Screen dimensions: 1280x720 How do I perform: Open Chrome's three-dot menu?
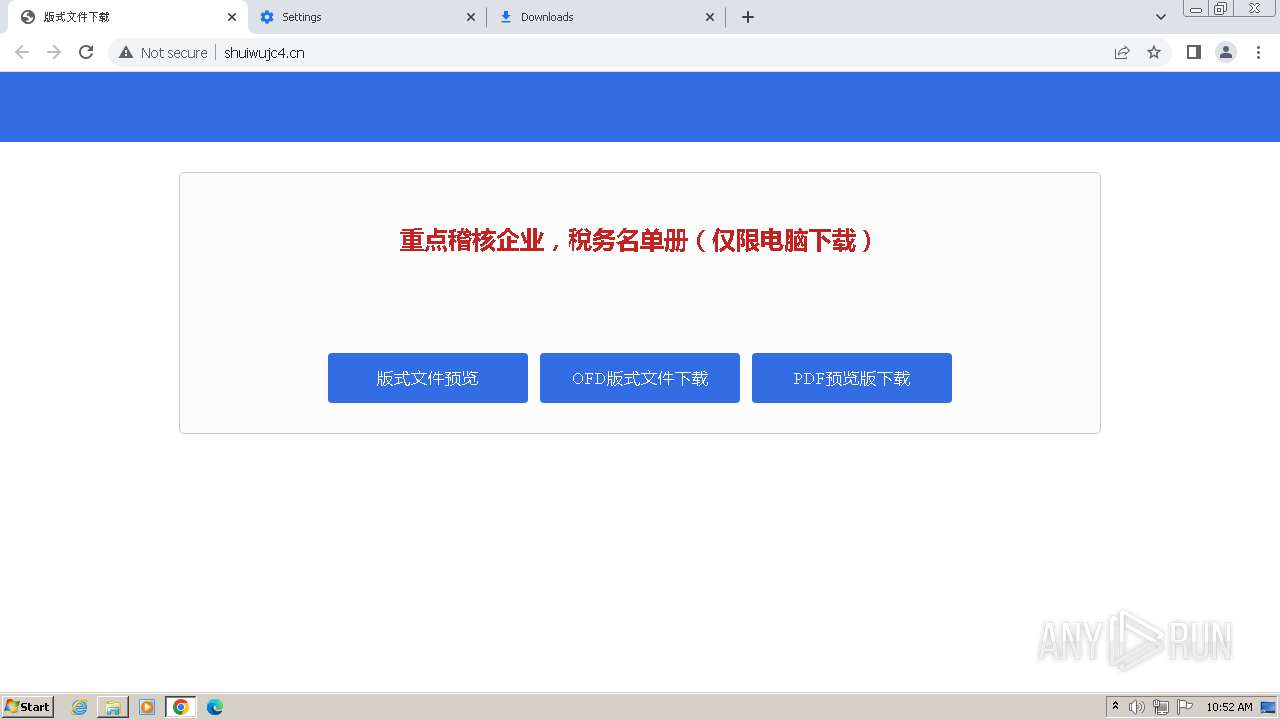point(1258,52)
